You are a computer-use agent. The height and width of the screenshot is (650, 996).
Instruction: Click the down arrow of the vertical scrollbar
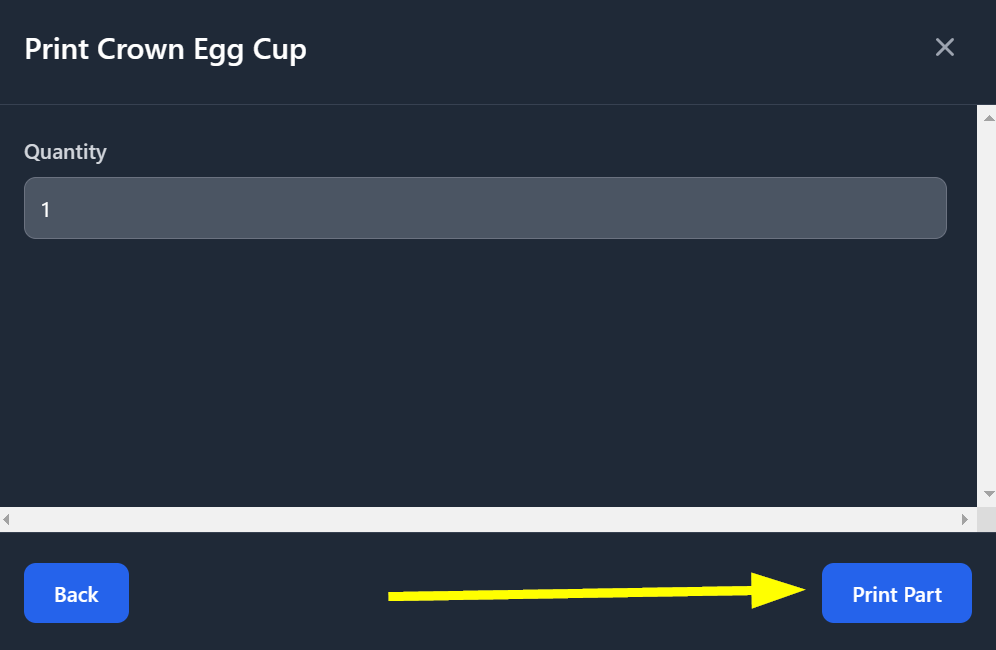click(x=988, y=494)
